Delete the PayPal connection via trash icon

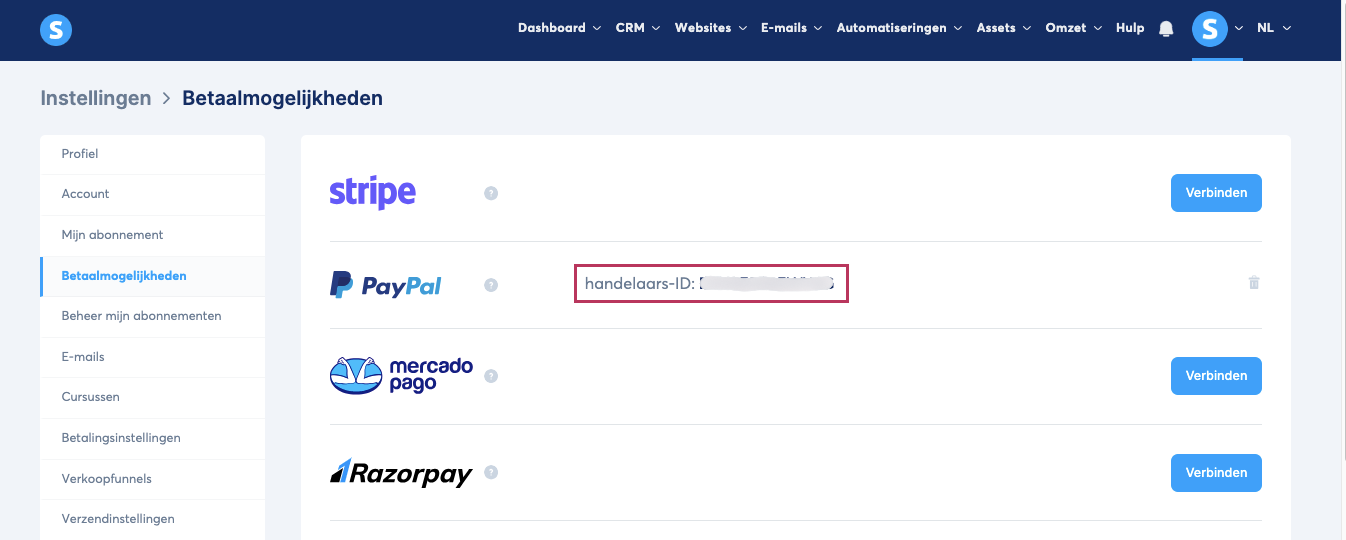[1254, 283]
